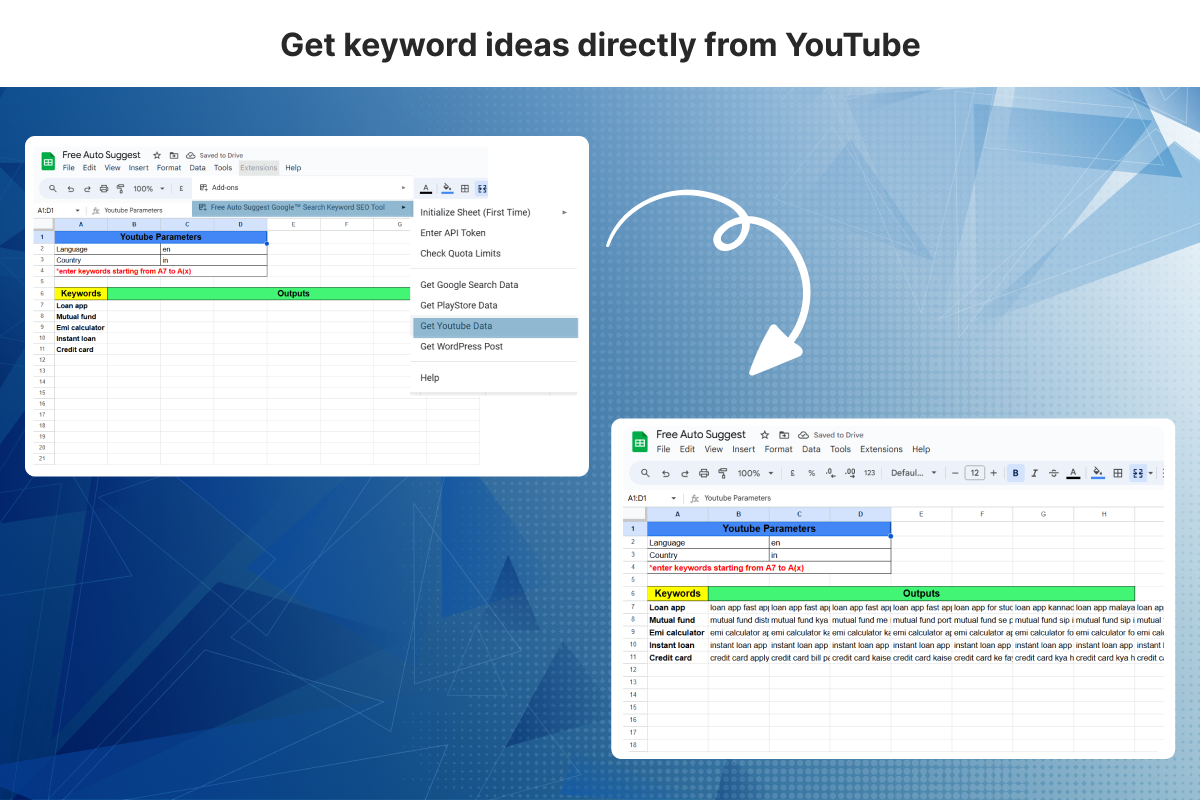Open Data menu in right window
Screen dimensions: 1200x800
(x=811, y=449)
